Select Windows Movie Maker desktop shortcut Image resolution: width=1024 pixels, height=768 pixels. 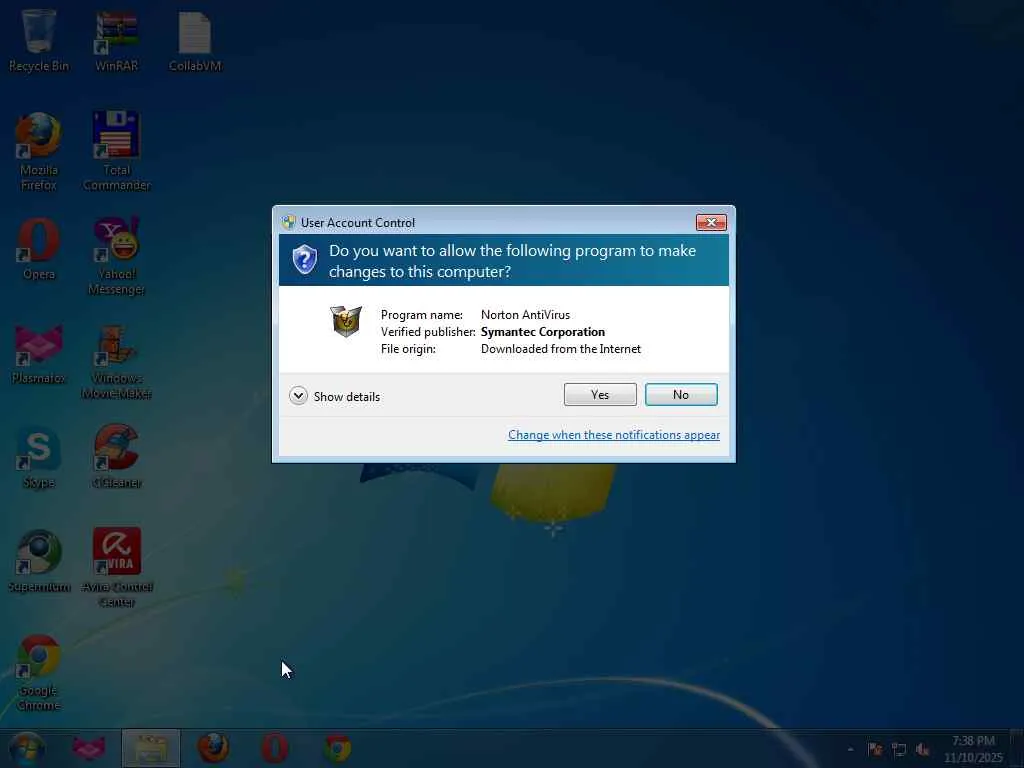pos(116,361)
